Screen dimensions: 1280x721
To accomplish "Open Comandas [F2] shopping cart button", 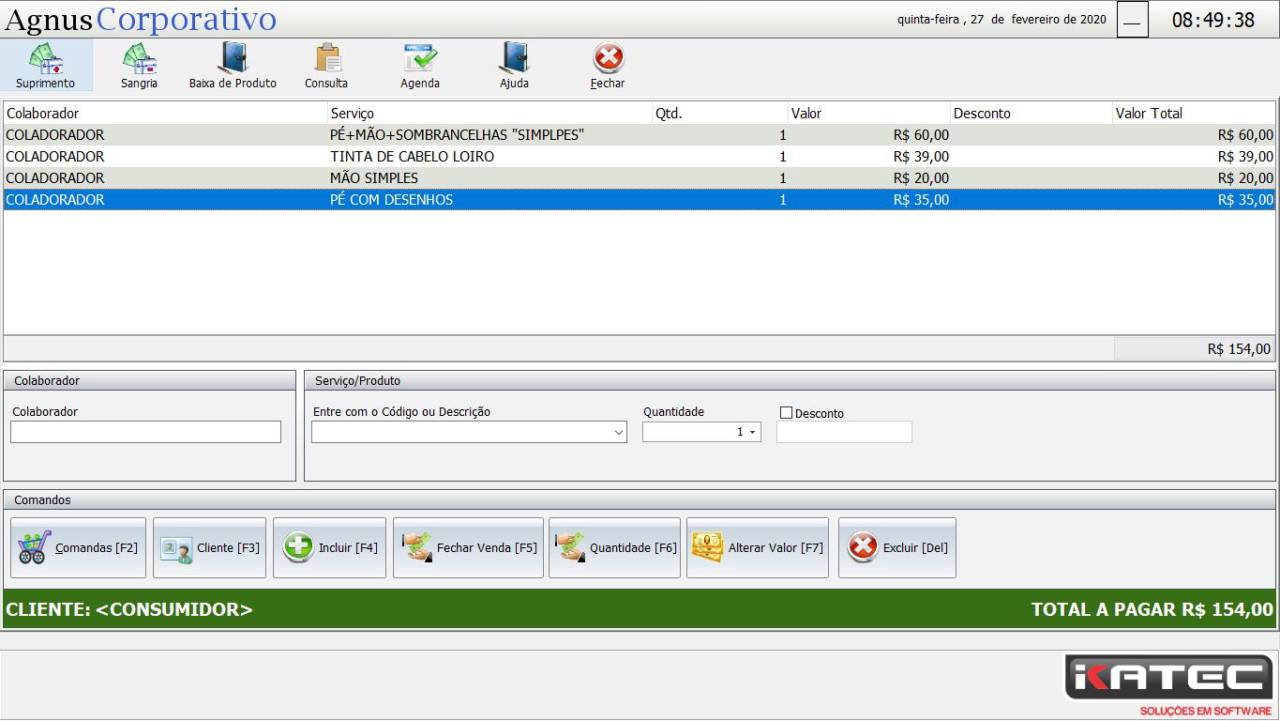I will coord(78,548).
